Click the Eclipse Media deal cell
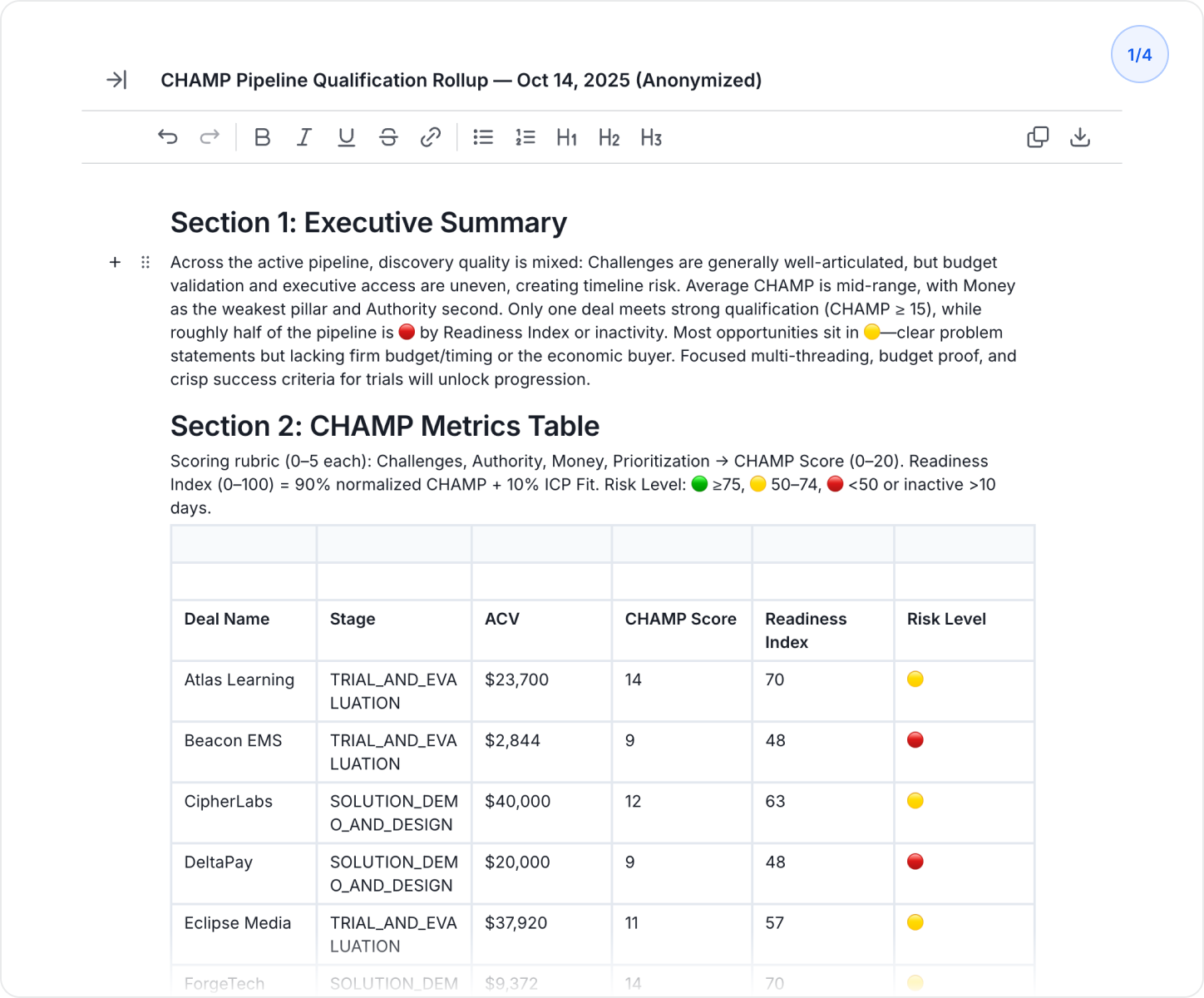This screenshot has width=1204, height=998. (244, 934)
